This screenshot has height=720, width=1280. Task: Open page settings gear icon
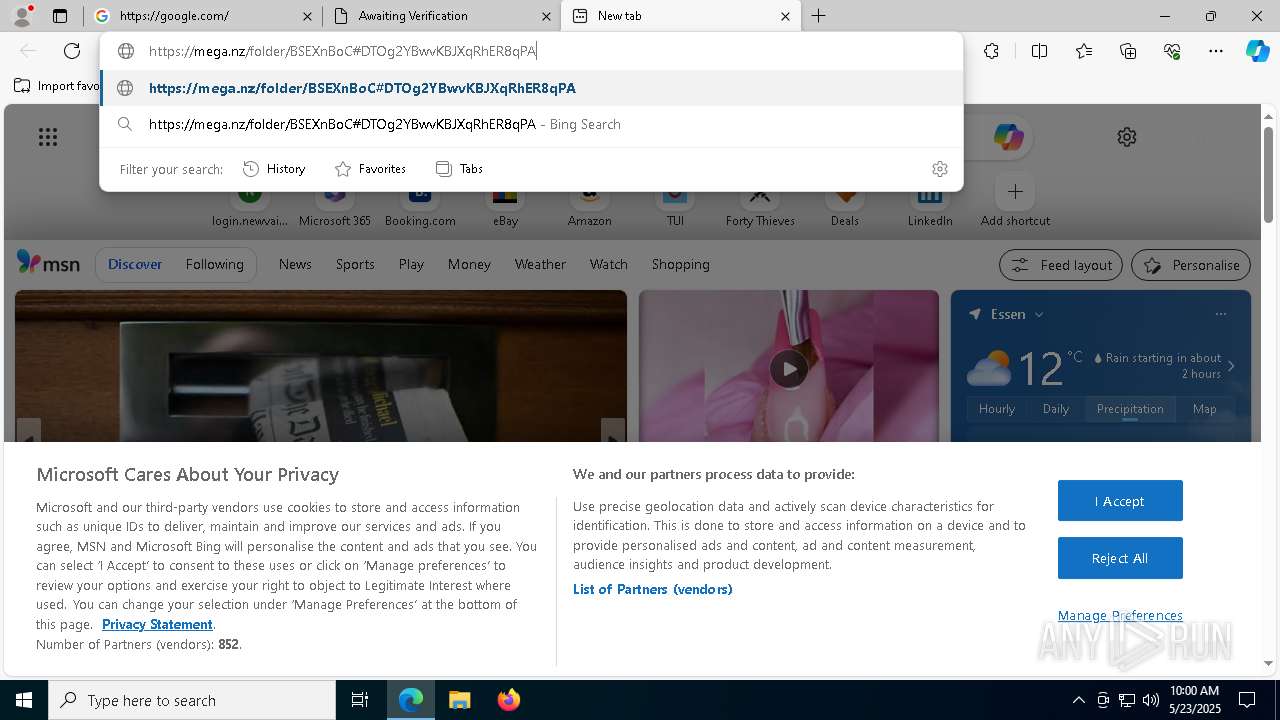click(1127, 137)
